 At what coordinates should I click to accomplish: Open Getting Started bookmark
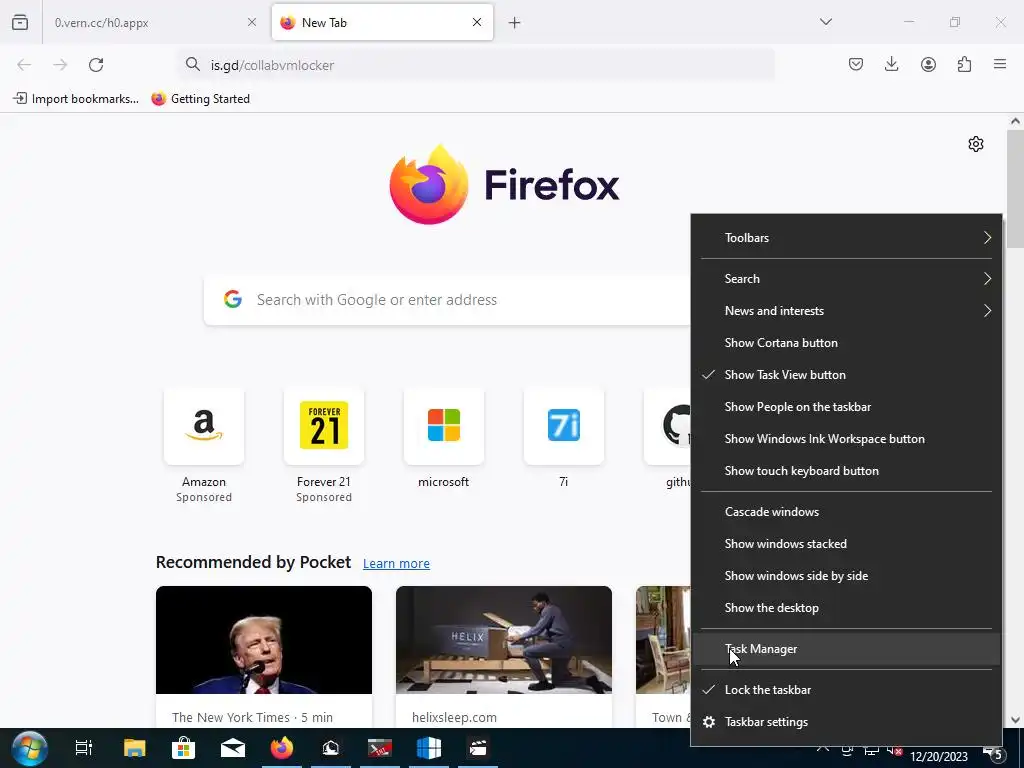coord(200,99)
